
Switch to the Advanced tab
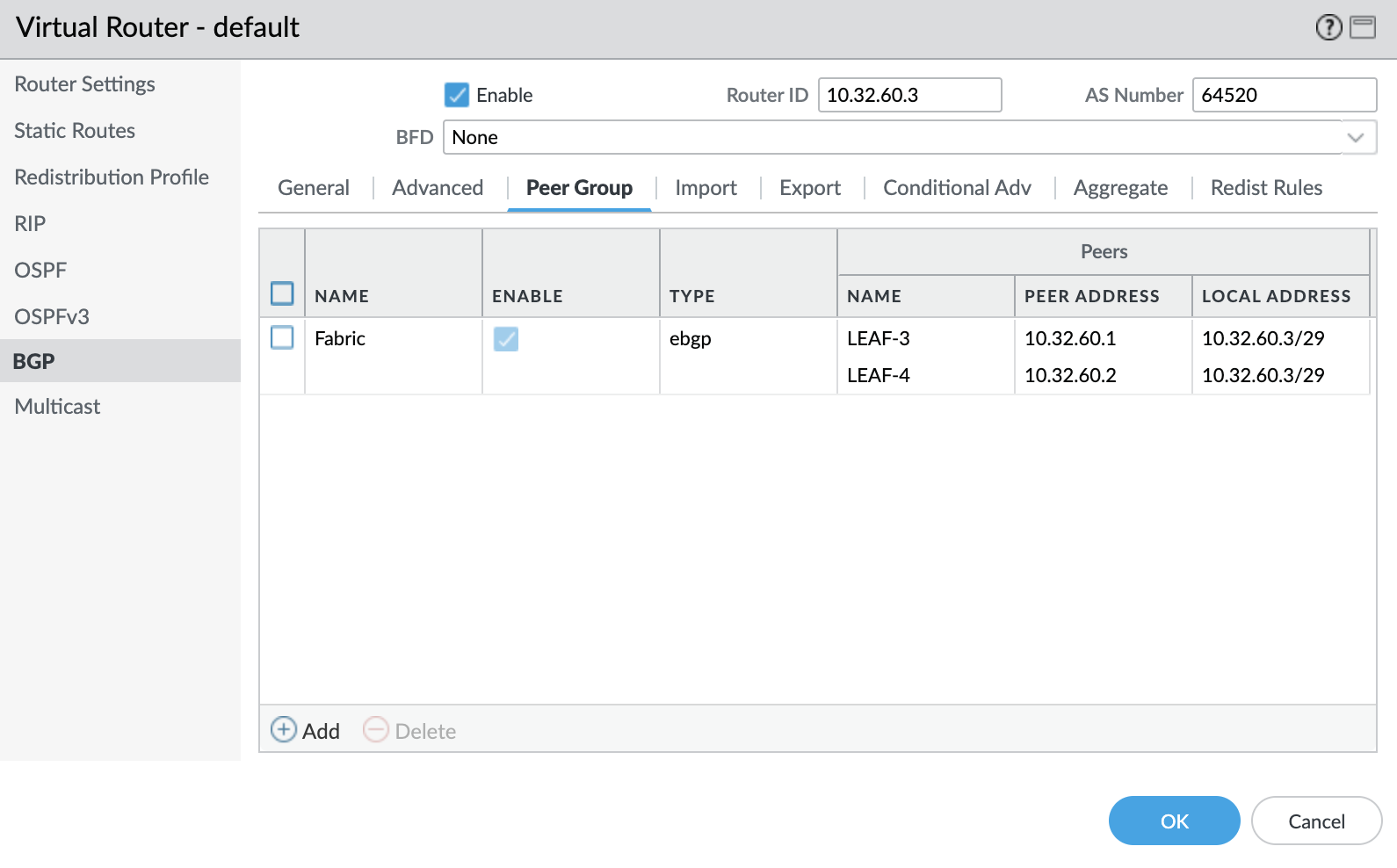coord(438,188)
